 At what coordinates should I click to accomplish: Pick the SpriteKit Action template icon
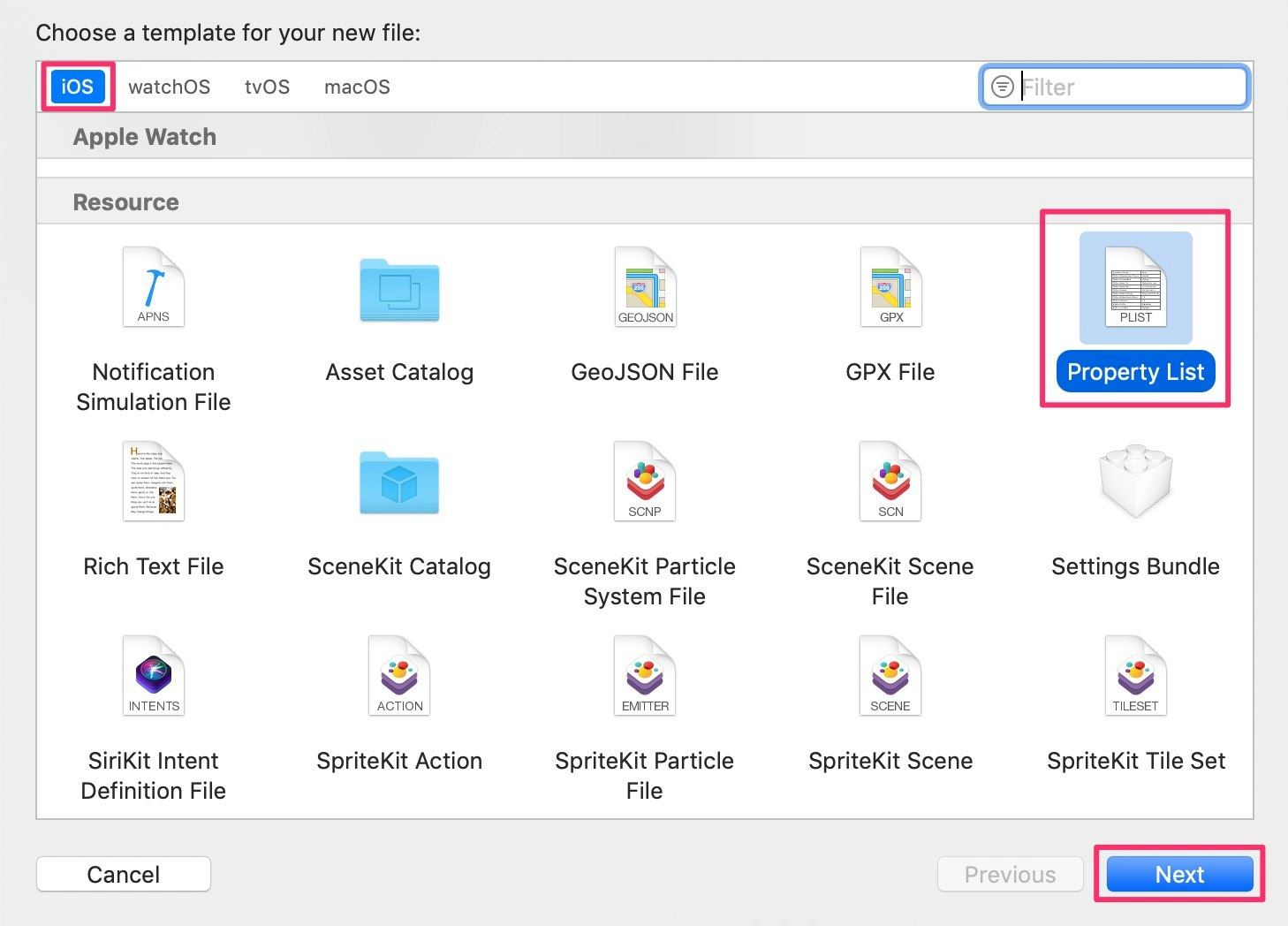[x=399, y=676]
